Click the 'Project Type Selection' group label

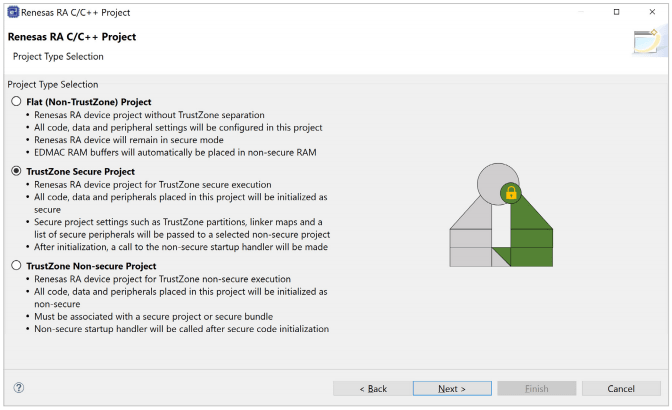coord(53,84)
